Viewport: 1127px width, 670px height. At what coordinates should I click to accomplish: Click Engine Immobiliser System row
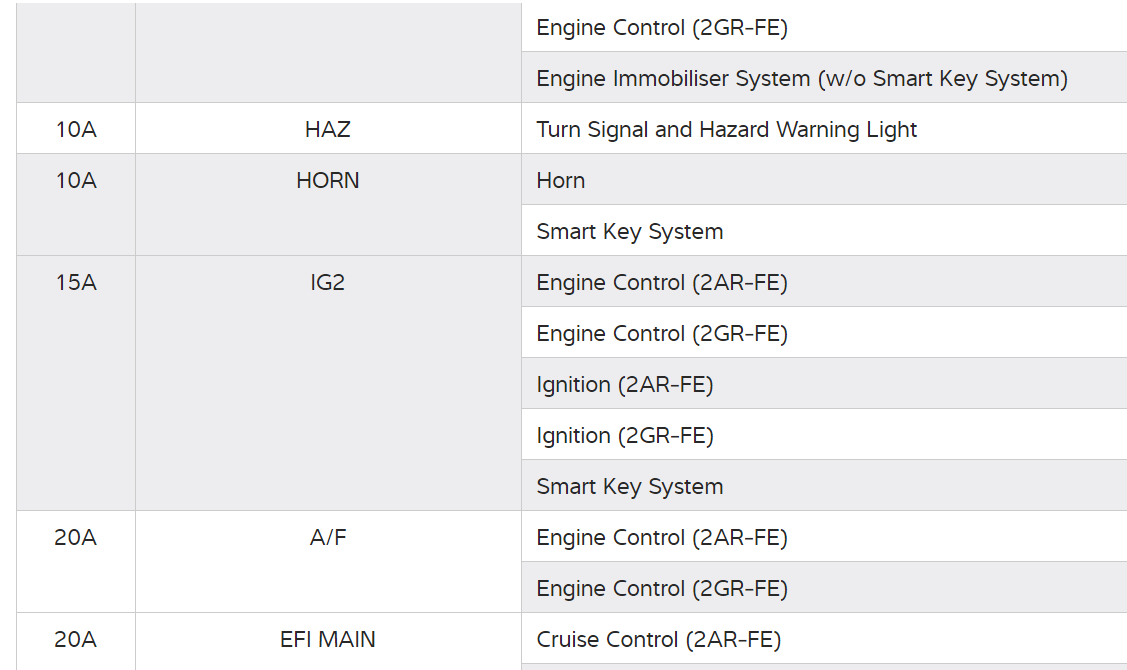click(x=801, y=78)
